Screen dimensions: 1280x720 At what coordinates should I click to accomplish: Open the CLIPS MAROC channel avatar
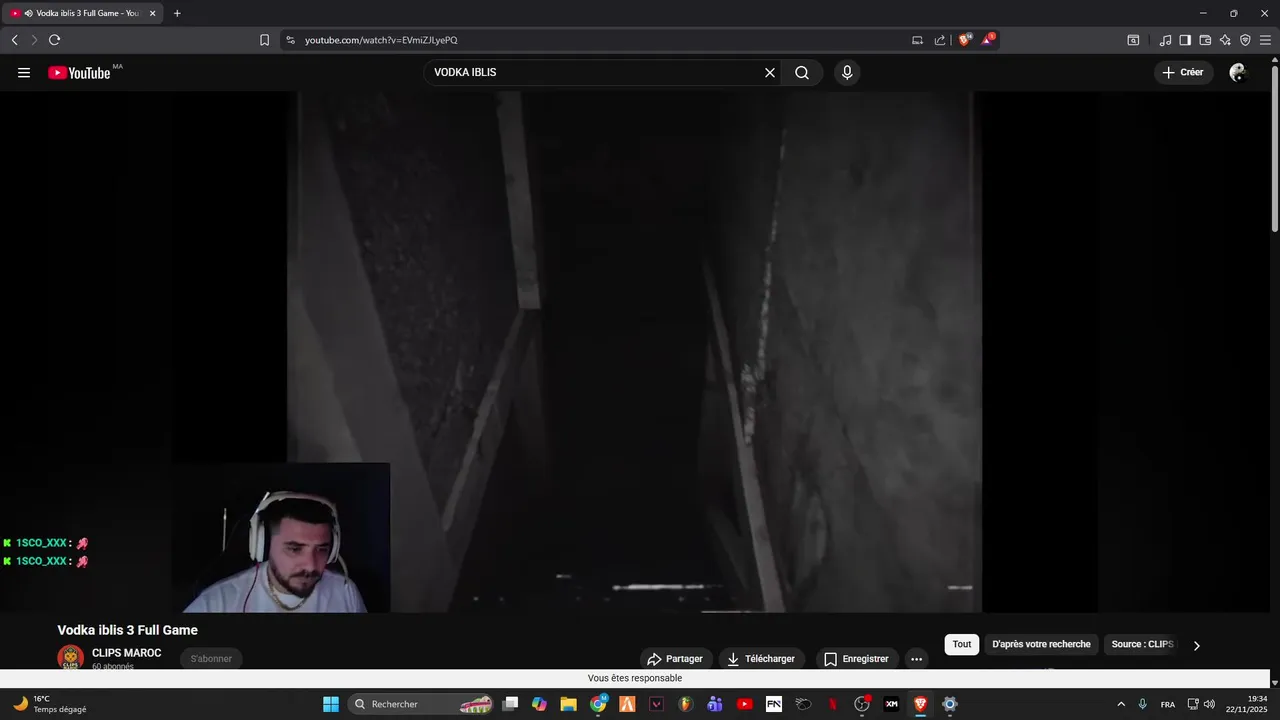[x=70, y=657]
